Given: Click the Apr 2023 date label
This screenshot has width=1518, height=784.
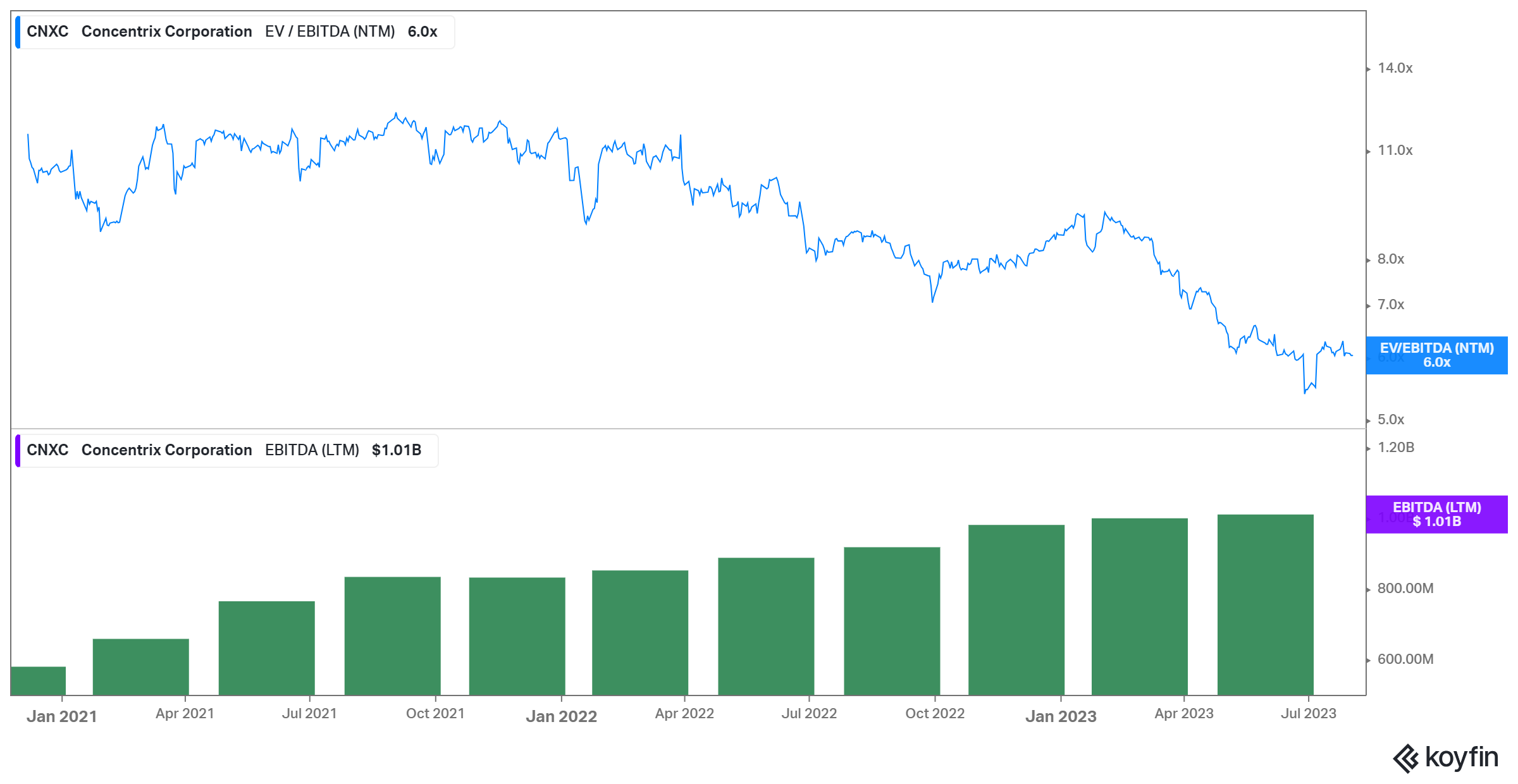Looking at the screenshot, I should 1184,714.
